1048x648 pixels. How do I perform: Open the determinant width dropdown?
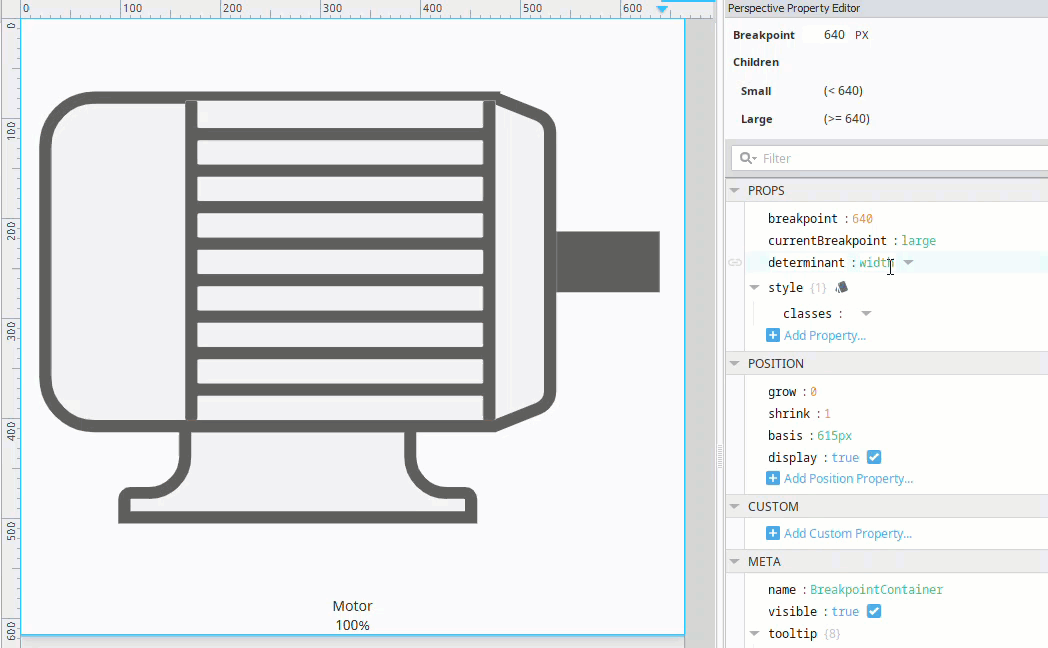pos(908,263)
